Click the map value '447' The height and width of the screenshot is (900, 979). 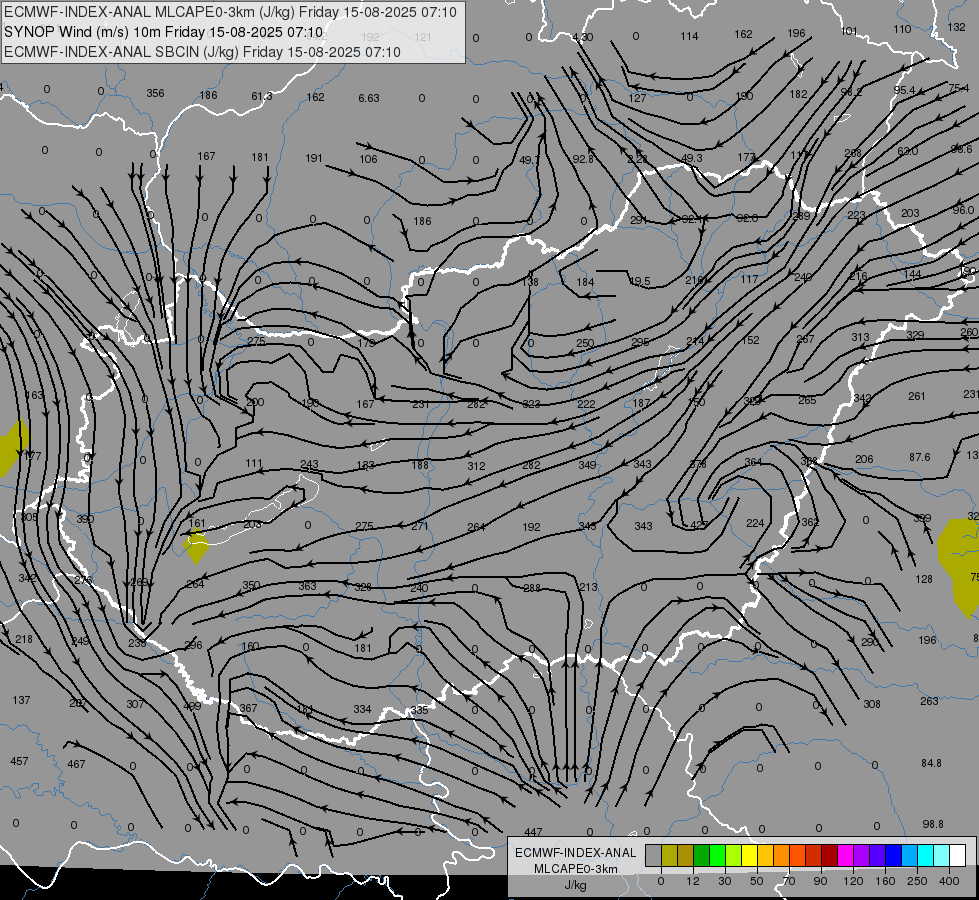[533, 832]
